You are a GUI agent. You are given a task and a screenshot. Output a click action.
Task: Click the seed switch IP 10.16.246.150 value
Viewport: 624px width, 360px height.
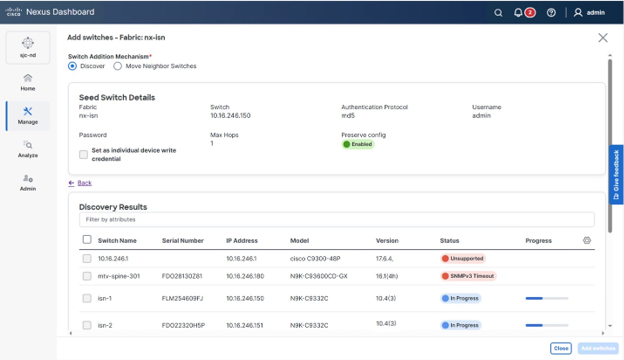coord(230,116)
